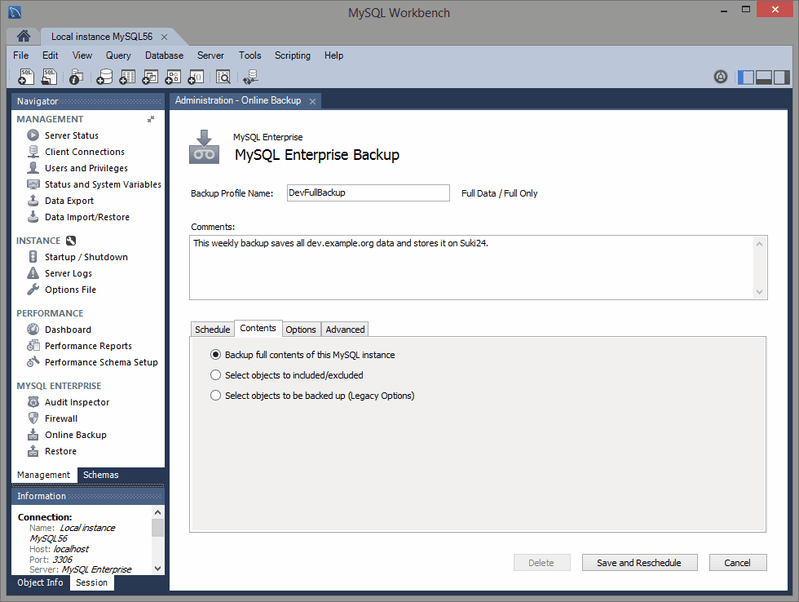Open Status and System Variables
This screenshot has width=799, height=602.
pos(102,185)
